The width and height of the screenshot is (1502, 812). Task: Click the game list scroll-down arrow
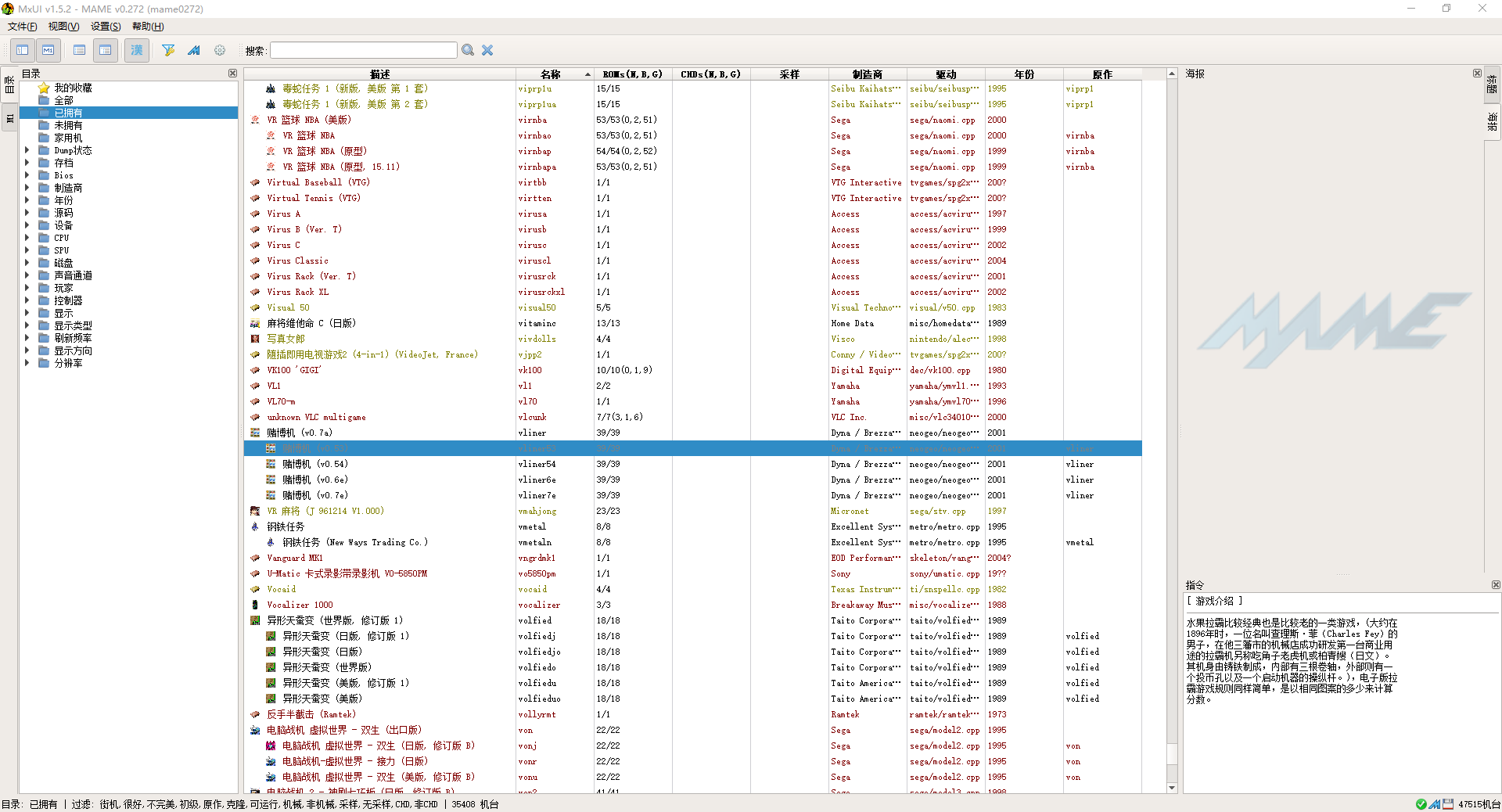click(x=1172, y=788)
